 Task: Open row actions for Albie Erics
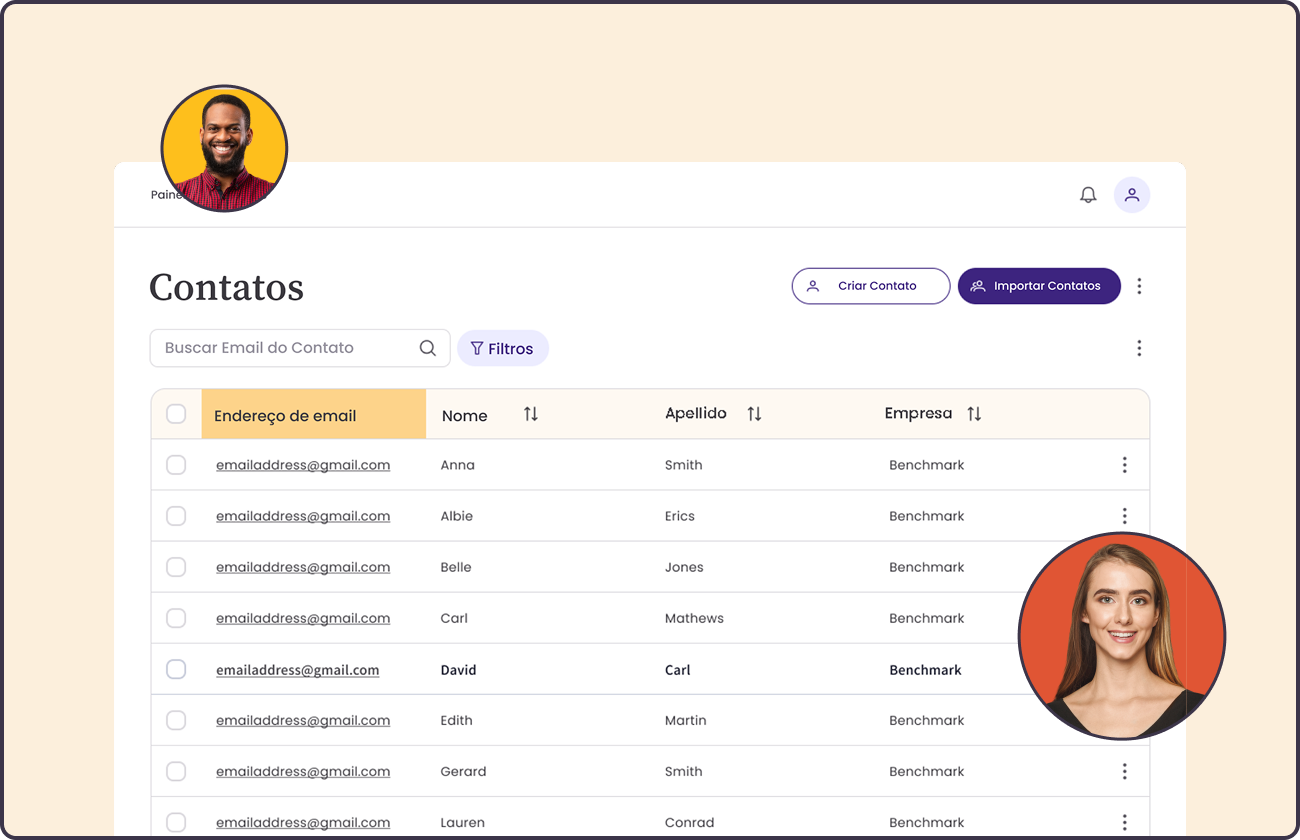pos(1124,516)
